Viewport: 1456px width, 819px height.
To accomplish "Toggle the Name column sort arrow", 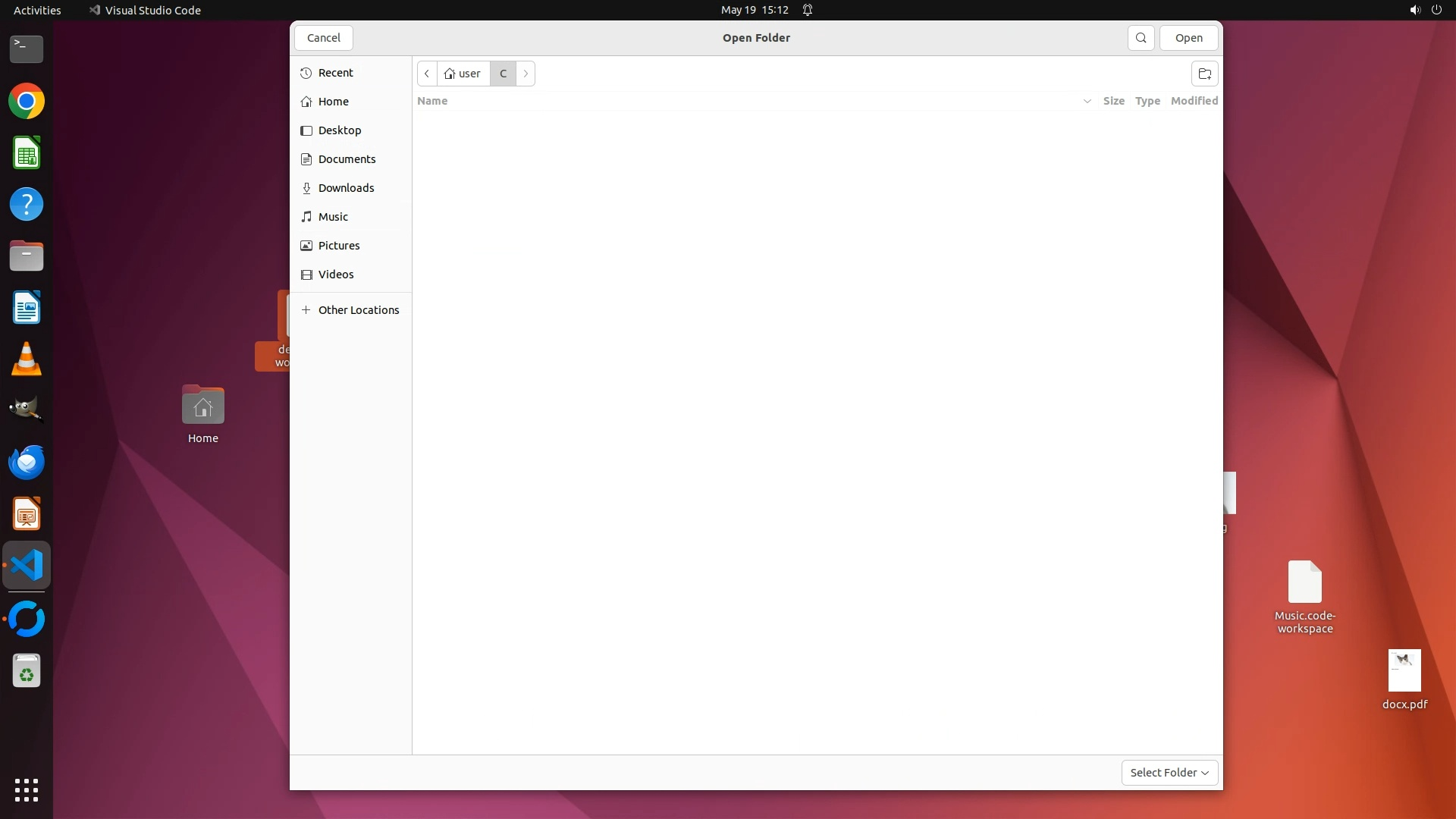I will [1087, 101].
